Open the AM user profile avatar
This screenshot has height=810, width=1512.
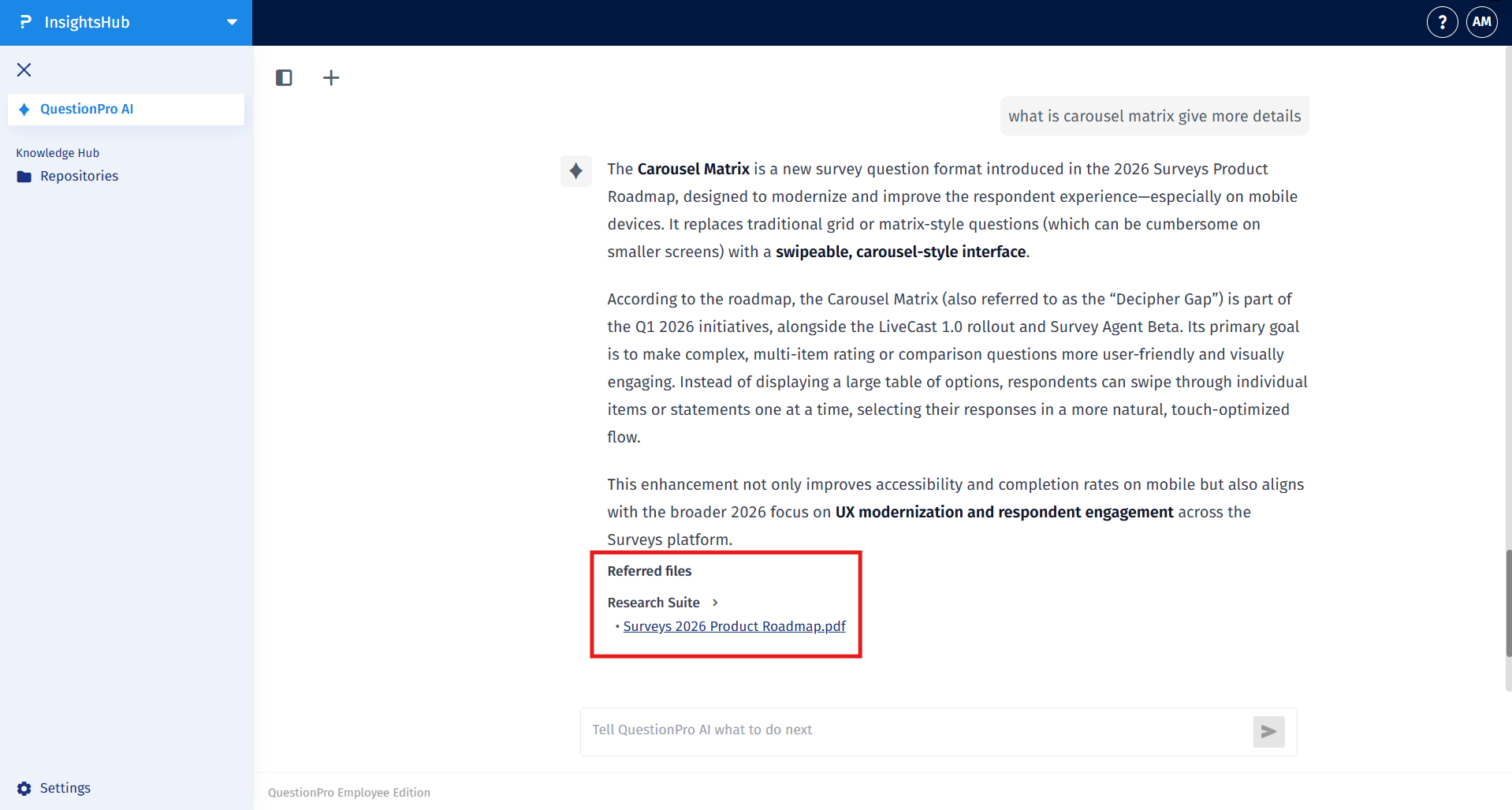1481,22
